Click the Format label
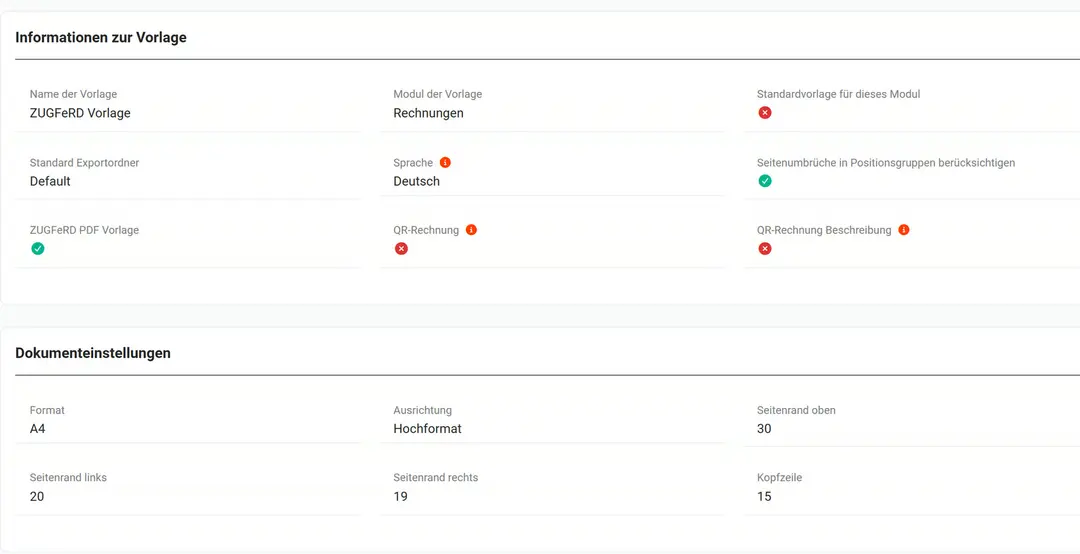 click(47, 410)
